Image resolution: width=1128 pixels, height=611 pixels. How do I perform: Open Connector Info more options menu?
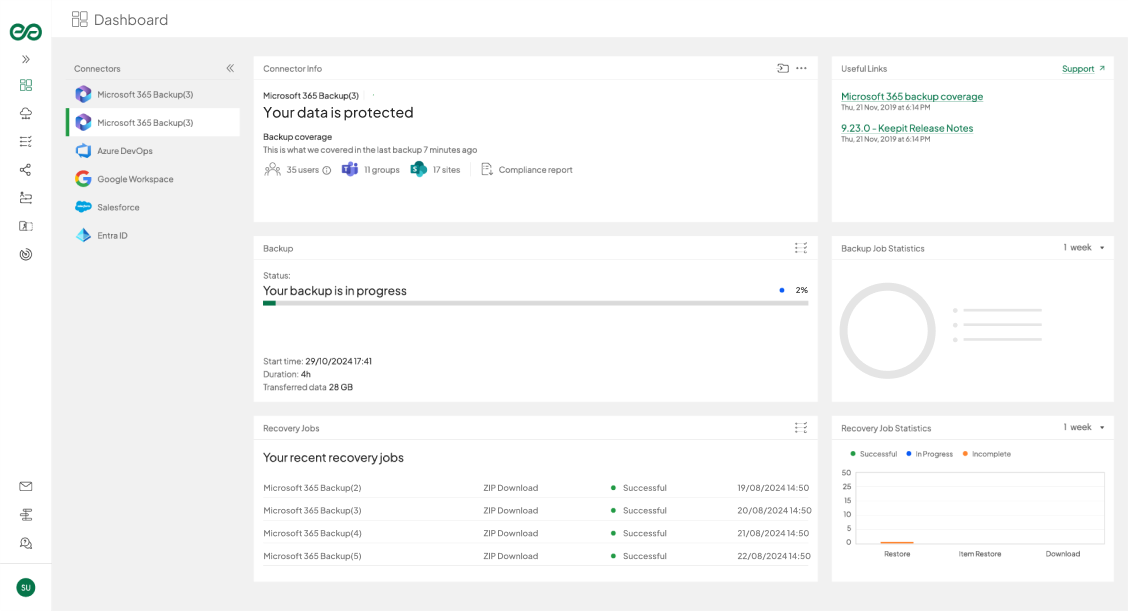point(801,68)
